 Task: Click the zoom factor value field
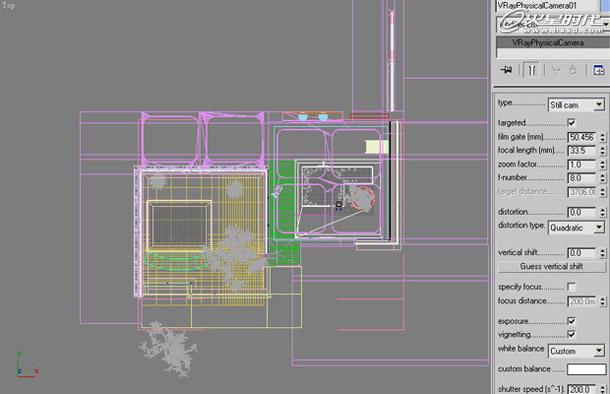tap(582, 165)
